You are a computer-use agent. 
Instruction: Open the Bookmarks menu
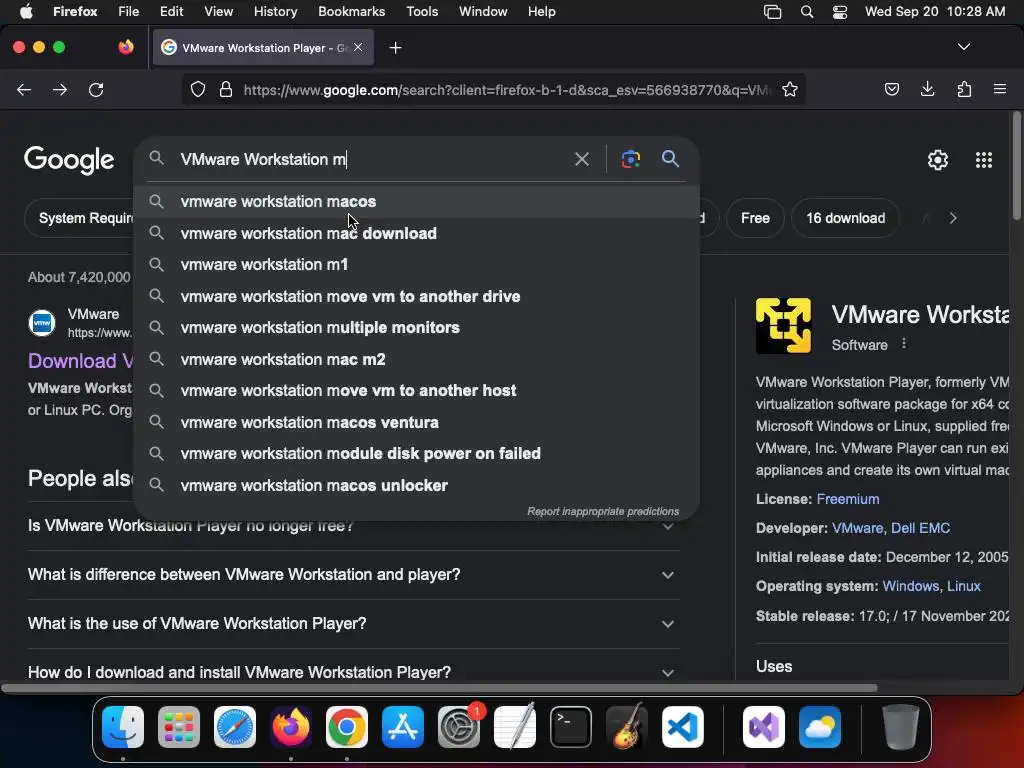[351, 11]
